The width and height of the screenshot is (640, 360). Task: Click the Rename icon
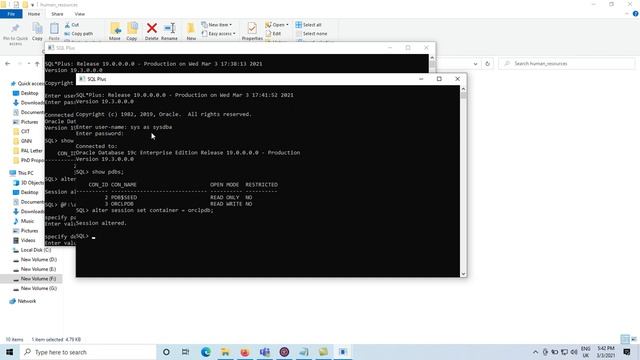pyautogui.click(x=169, y=28)
